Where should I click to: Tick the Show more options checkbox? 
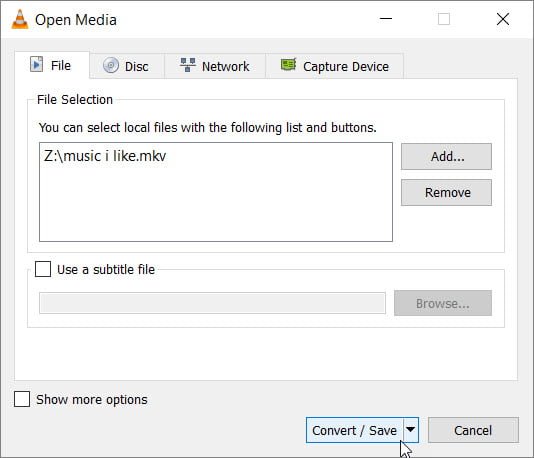22,399
